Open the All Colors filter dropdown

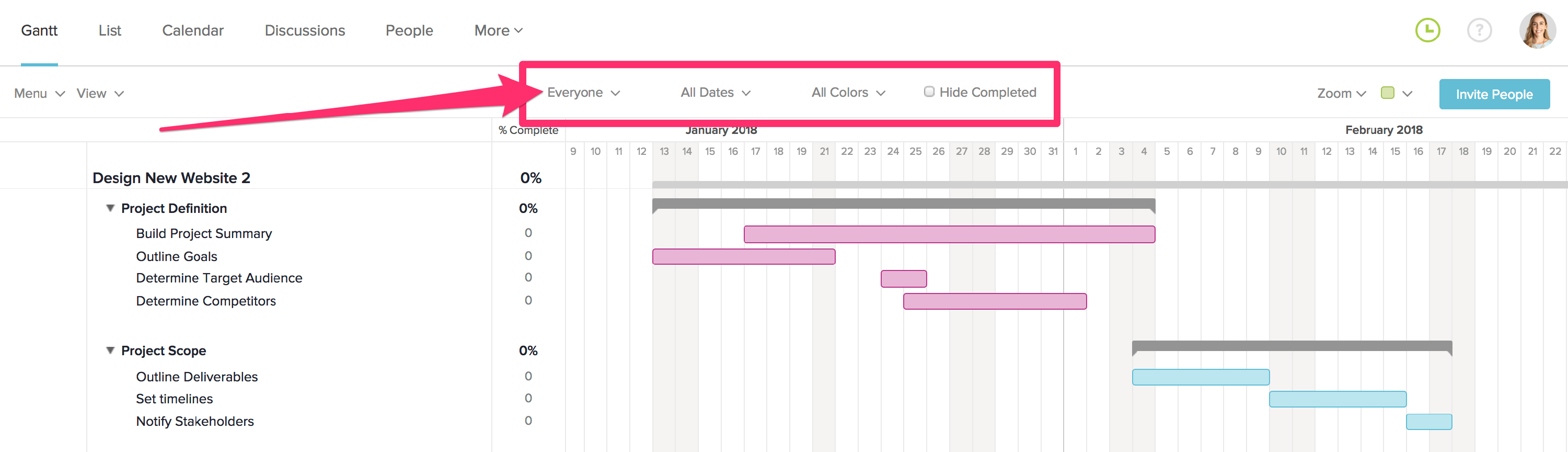(847, 92)
